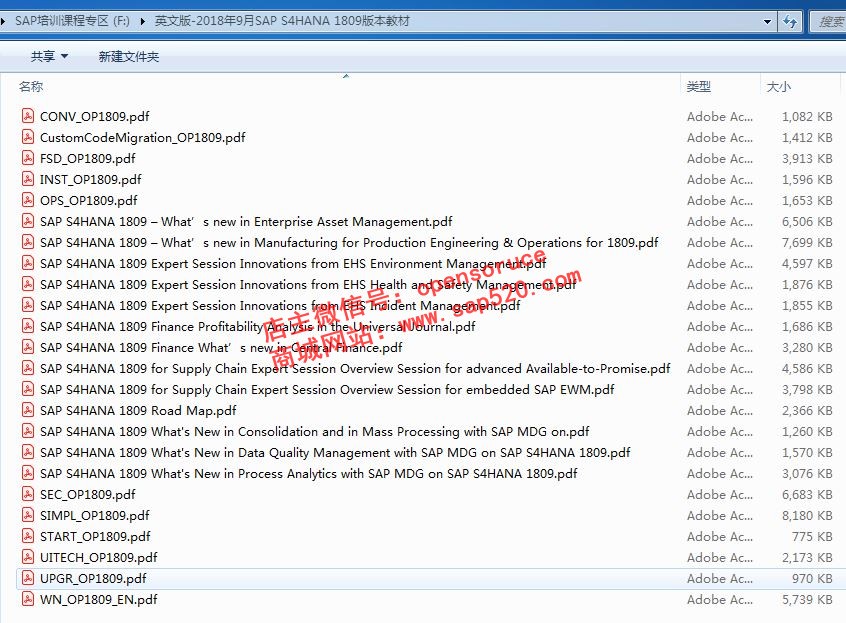
Task: Sort files by the 类型 type column
Action: [x=699, y=86]
